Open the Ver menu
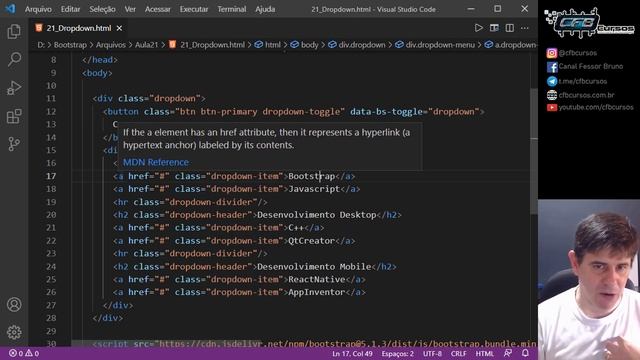The image size is (640, 360). click(x=130, y=9)
